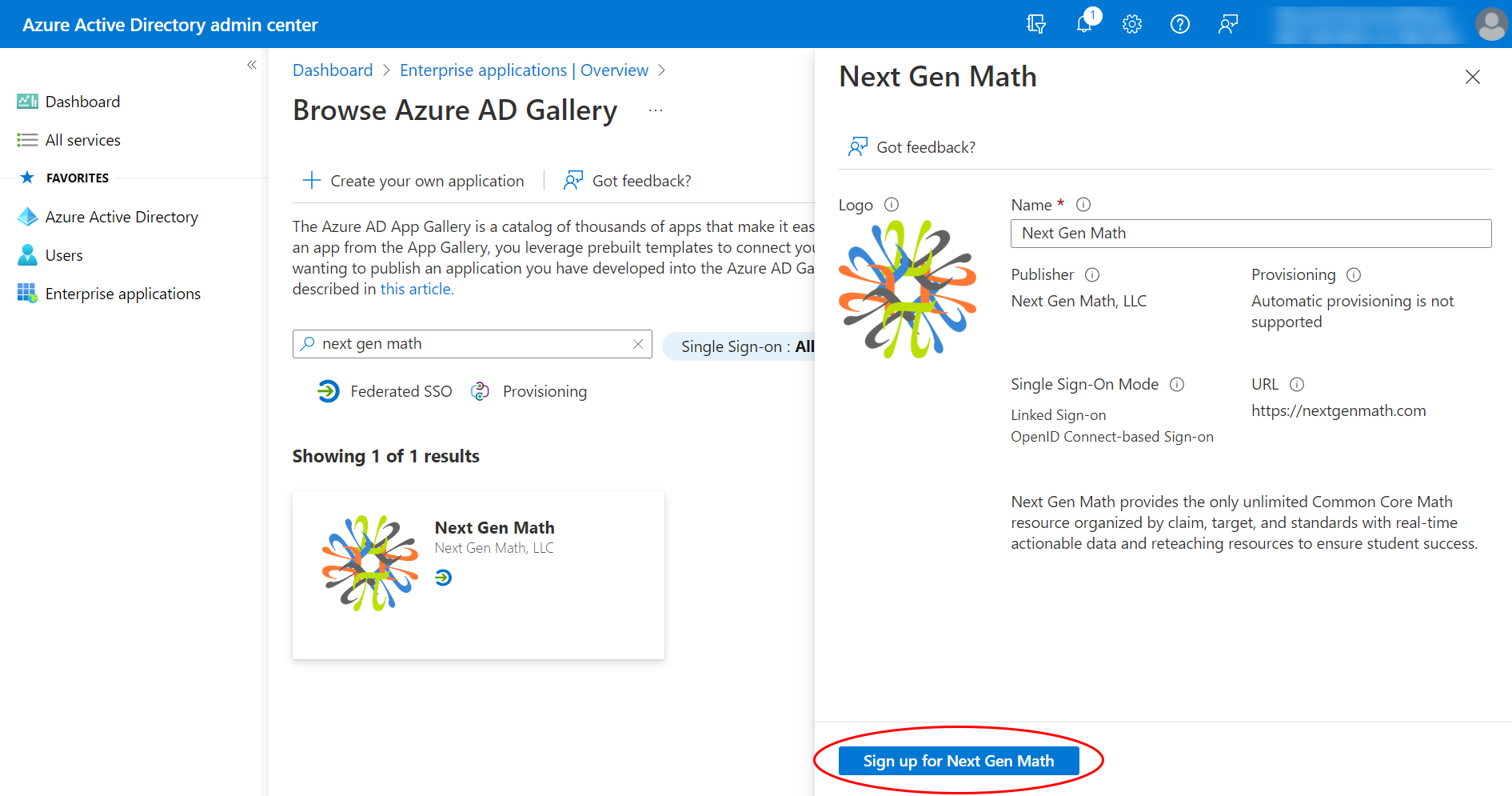Click the Next Gen Math card logo
This screenshot has width=1512, height=796.
(x=370, y=563)
